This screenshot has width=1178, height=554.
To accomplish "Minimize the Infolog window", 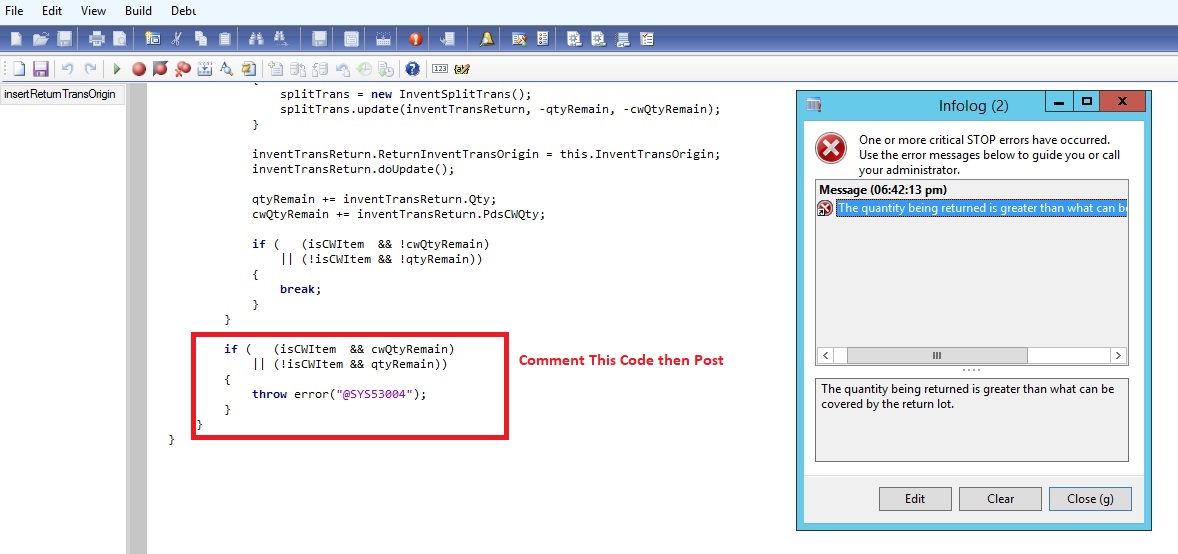I will tap(1059, 101).
